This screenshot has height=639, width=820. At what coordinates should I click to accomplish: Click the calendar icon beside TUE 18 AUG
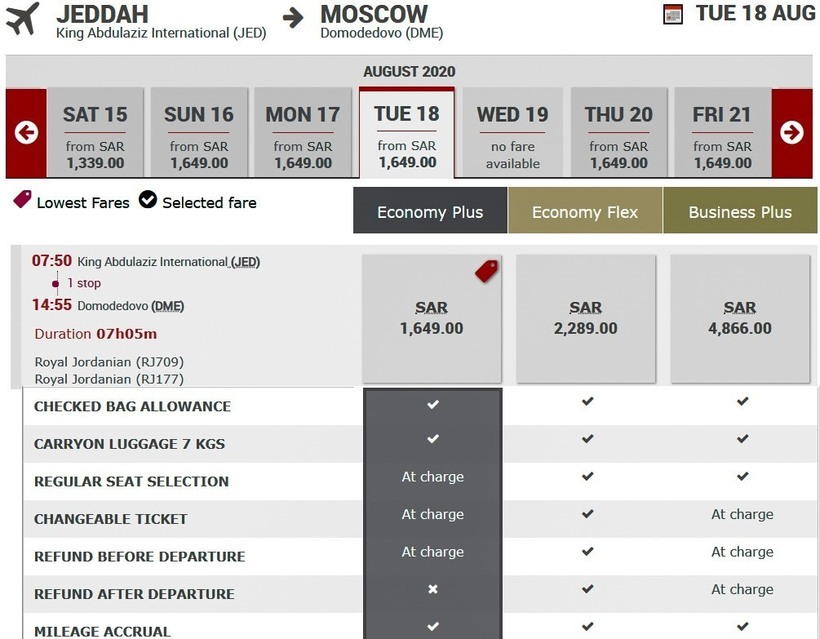pyautogui.click(x=673, y=14)
